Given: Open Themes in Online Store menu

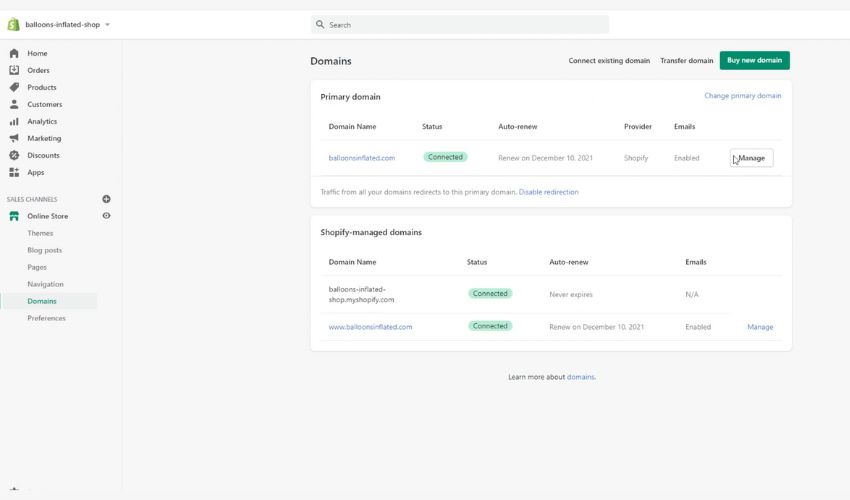Looking at the screenshot, I should pyautogui.click(x=40, y=233).
